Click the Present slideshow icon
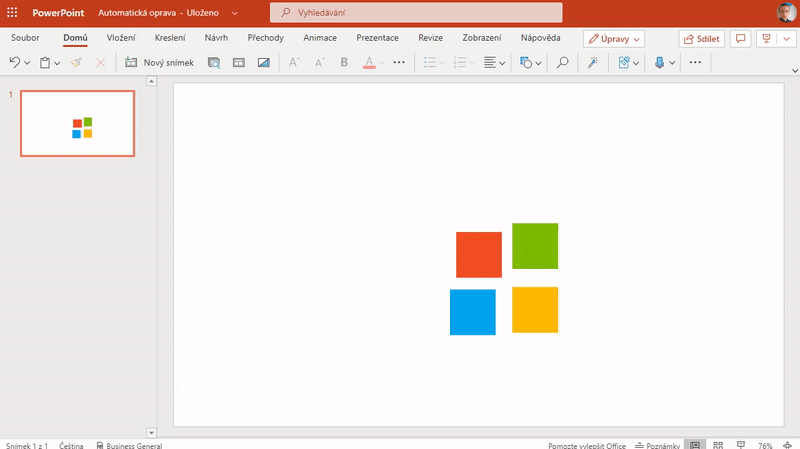800x449 pixels. pos(766,38)
